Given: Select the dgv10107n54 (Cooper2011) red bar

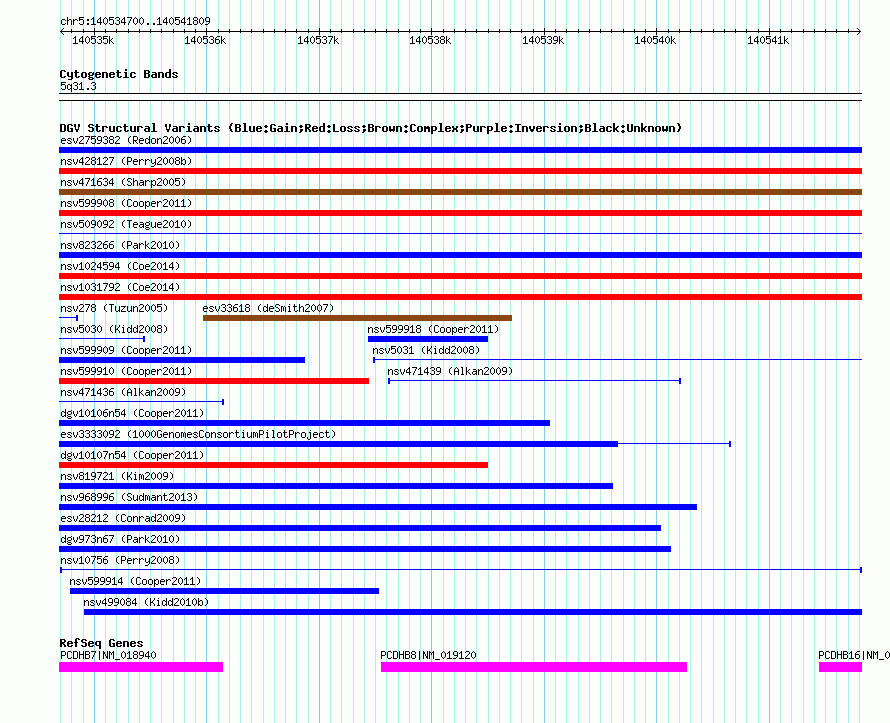Looking at the screenshot, I should point(274,465).
